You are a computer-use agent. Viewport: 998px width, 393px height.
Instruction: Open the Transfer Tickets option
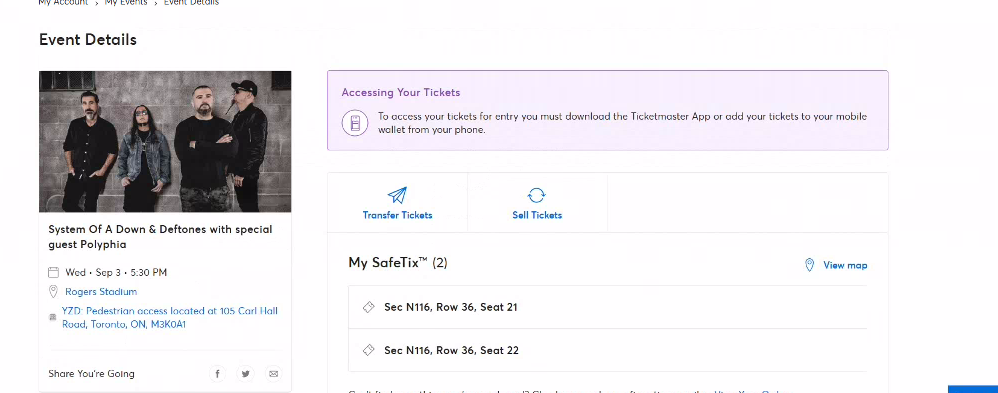[x=397, y=203]
